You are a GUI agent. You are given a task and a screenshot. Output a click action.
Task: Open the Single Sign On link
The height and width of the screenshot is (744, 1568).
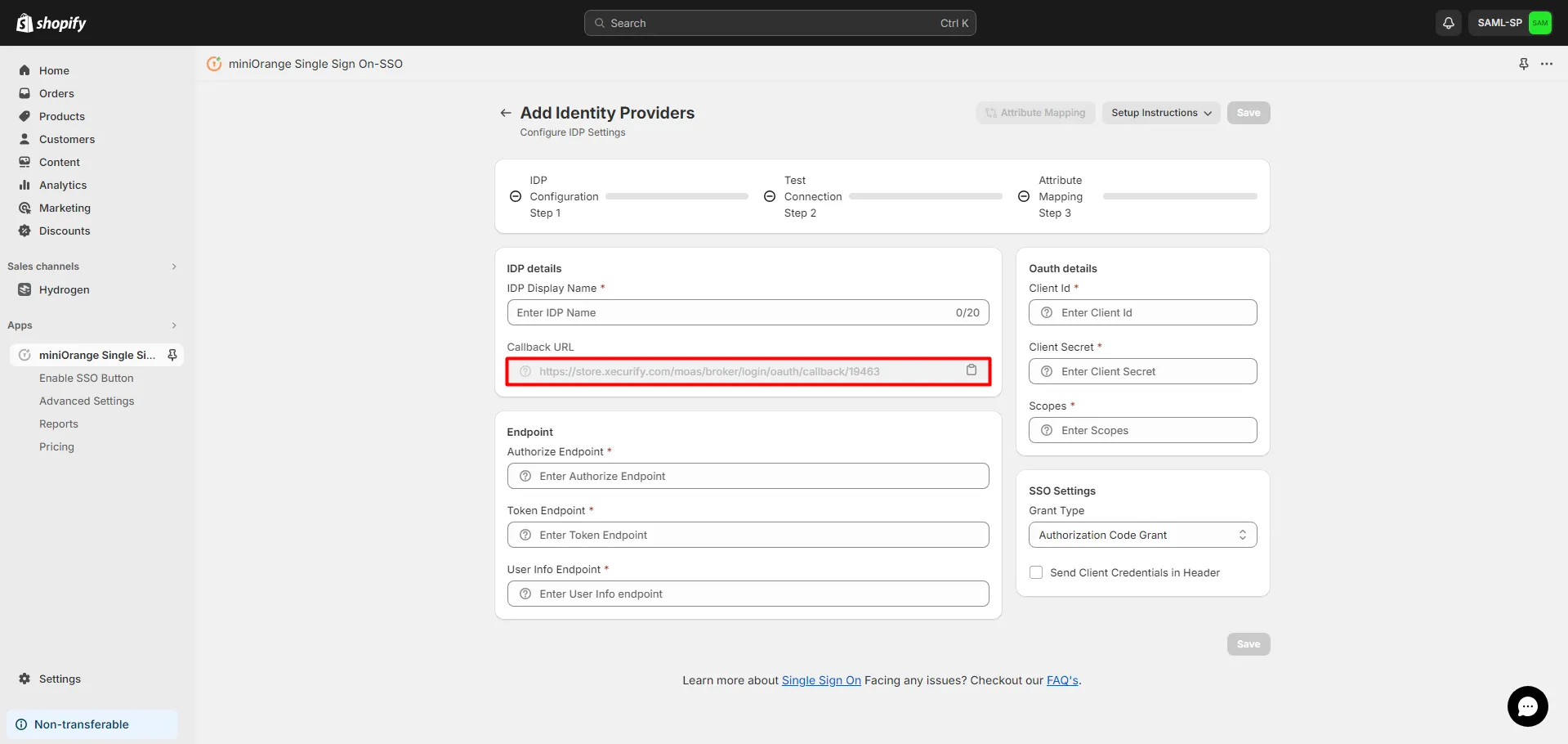pos(821,680)
